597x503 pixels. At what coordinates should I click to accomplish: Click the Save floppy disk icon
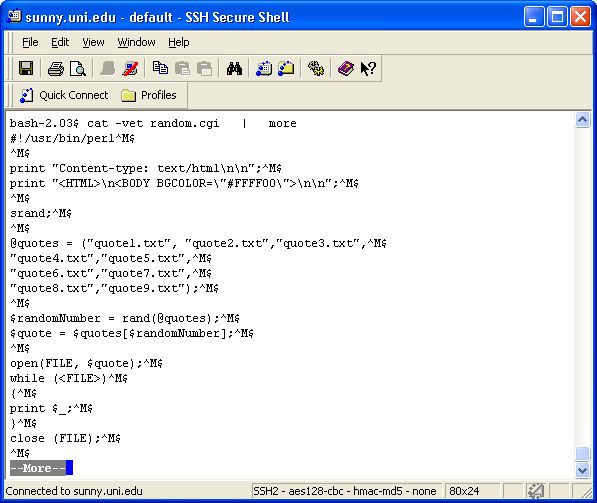[x=26, y=69]
